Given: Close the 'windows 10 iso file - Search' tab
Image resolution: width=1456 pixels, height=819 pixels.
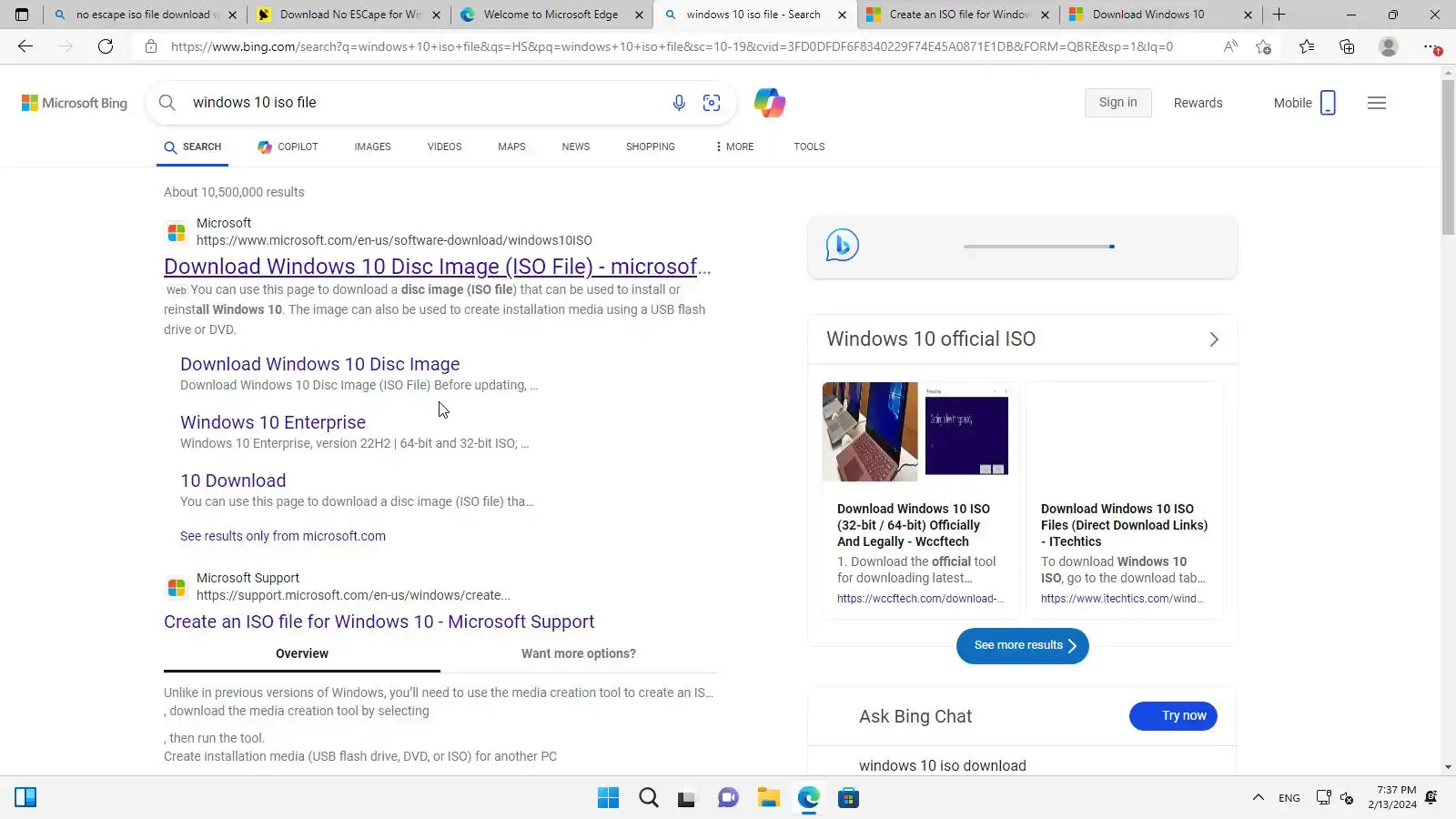Looking at the screenshot, I should (x=842, y=15).
